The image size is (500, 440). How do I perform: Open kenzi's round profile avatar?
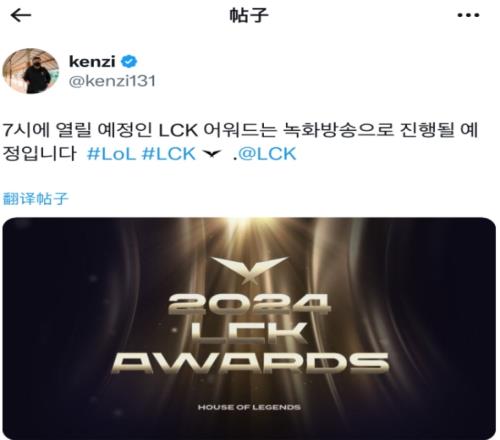pos(31,71)
